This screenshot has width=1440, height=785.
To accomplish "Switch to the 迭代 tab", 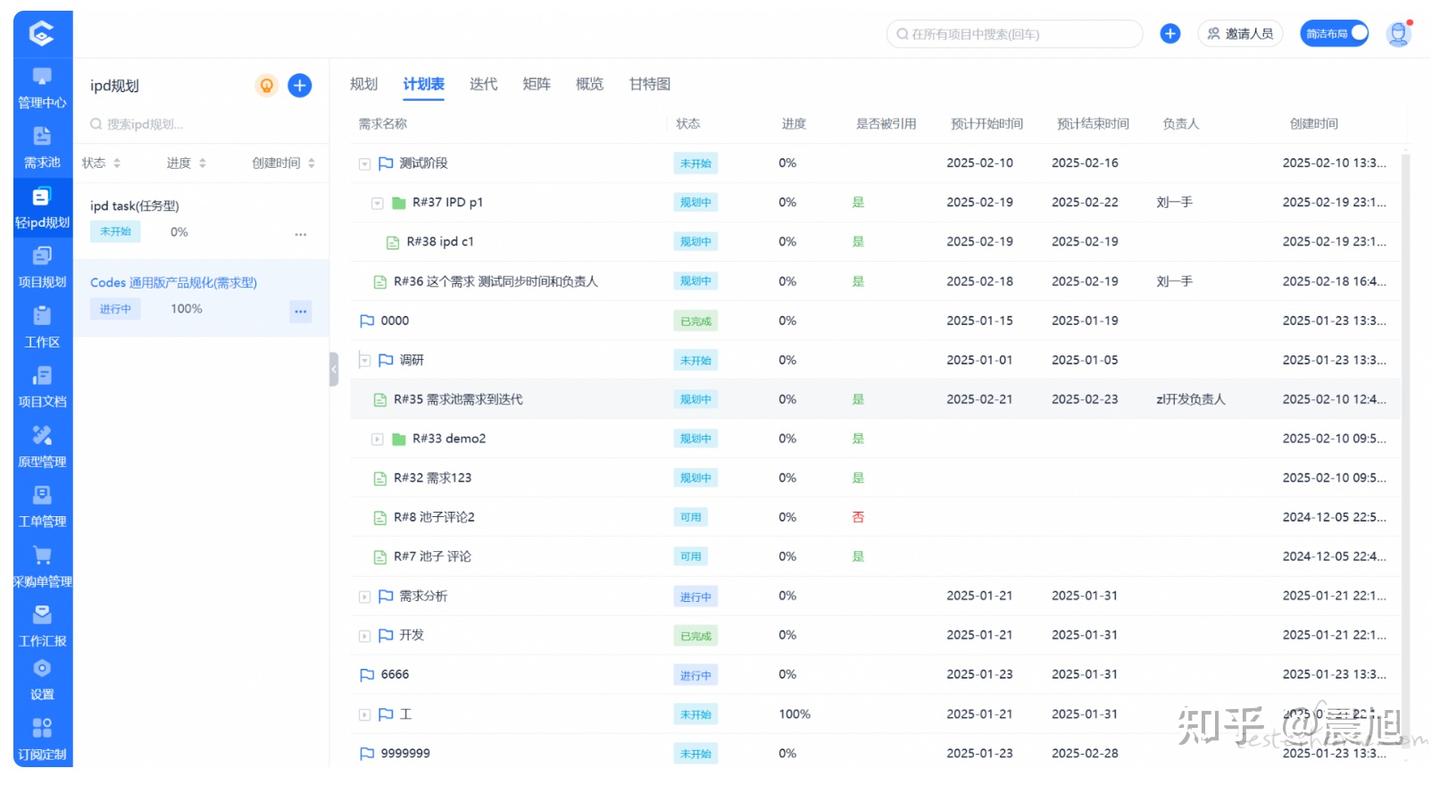I will (x=484, y=84).
